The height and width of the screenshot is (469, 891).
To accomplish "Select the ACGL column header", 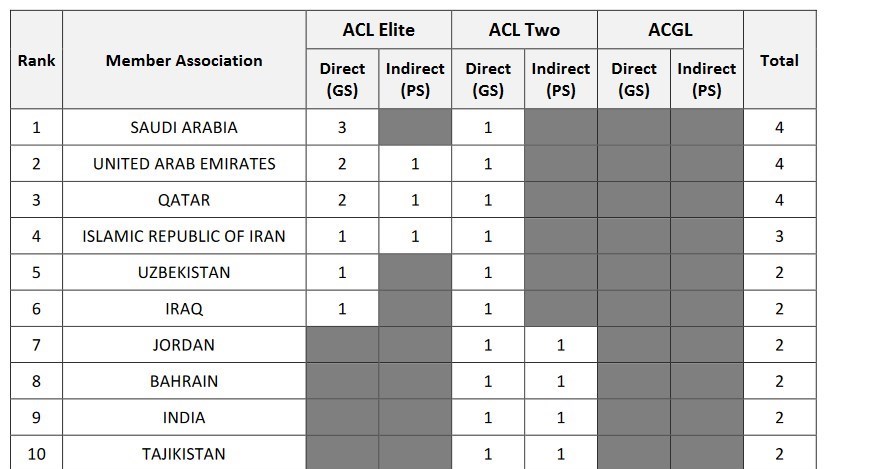I will pos(670,30).
